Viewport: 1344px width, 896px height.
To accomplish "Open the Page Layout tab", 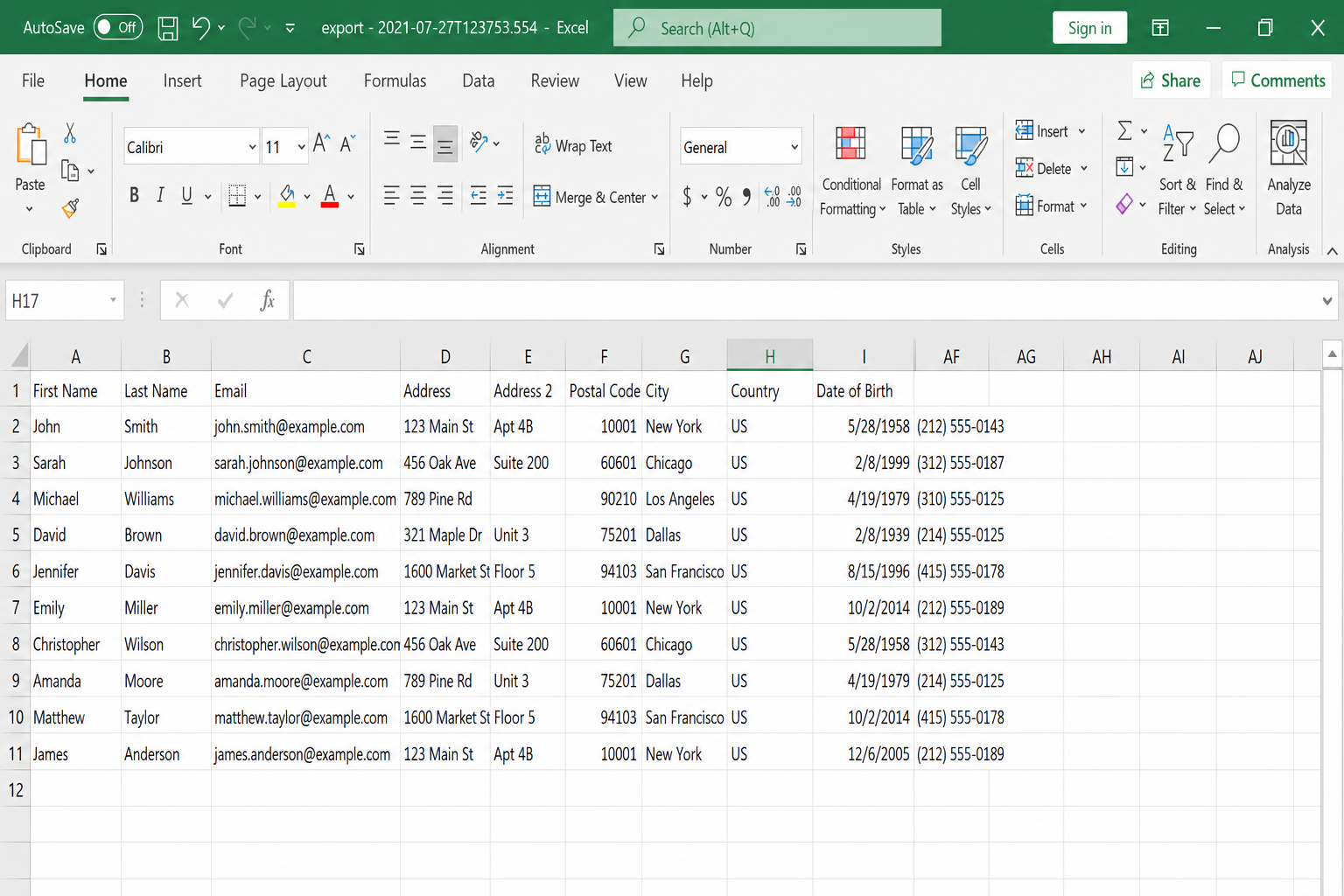I will [x=283, y=80].
